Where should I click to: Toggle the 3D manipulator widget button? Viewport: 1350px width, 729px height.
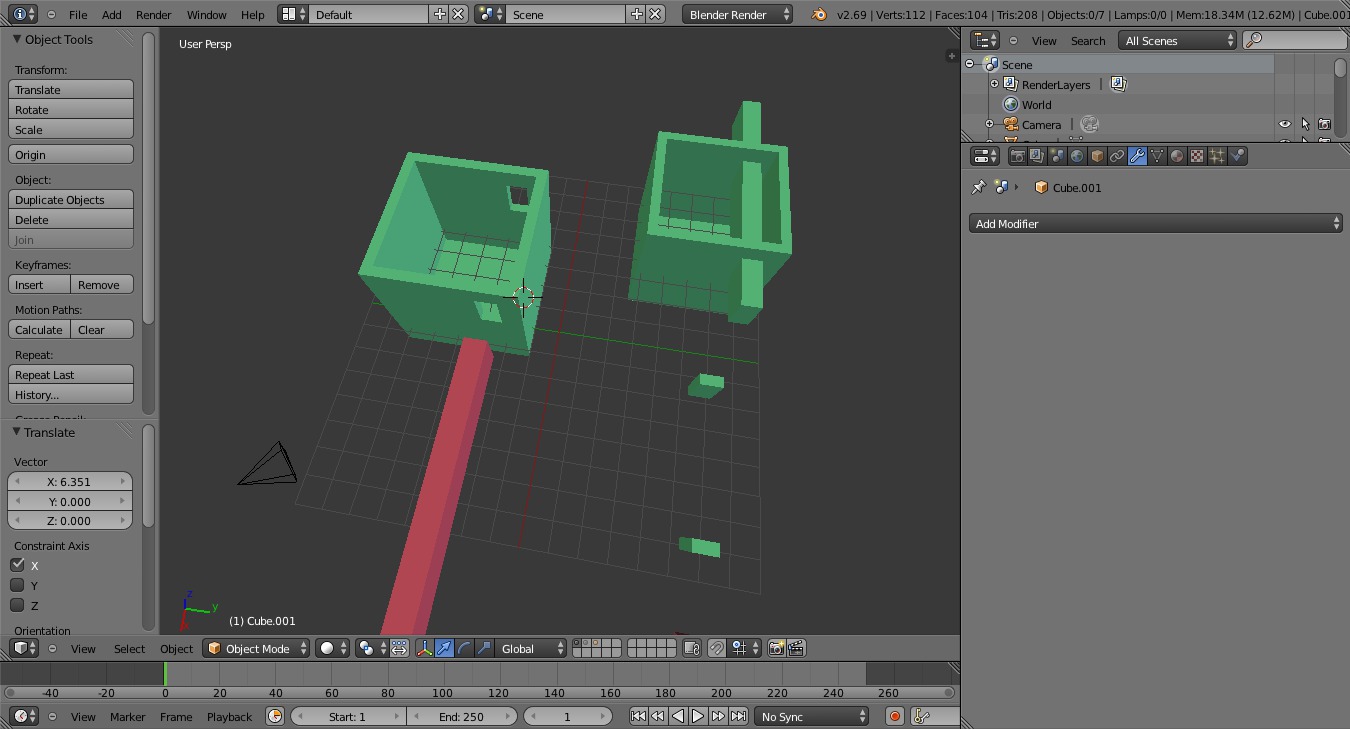(x=424, y=648)
